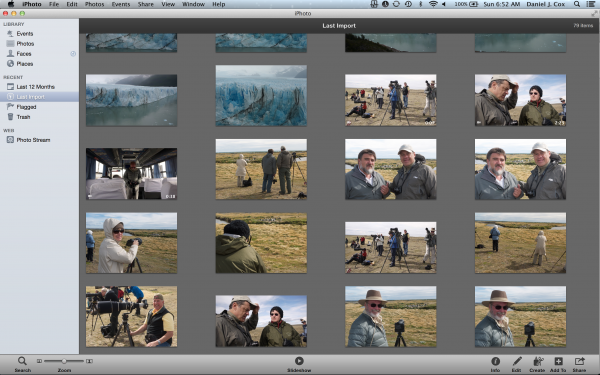Select the large blue glacier close-up photo

tap(261, 95)
